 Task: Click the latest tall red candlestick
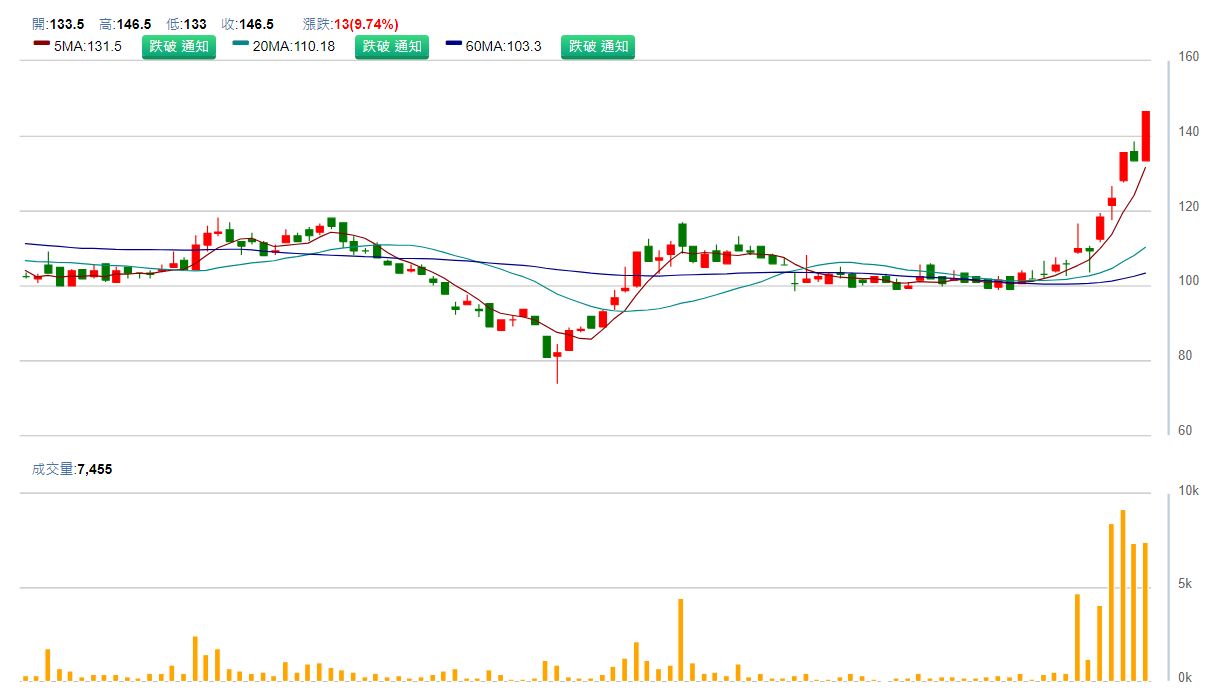1146,136
